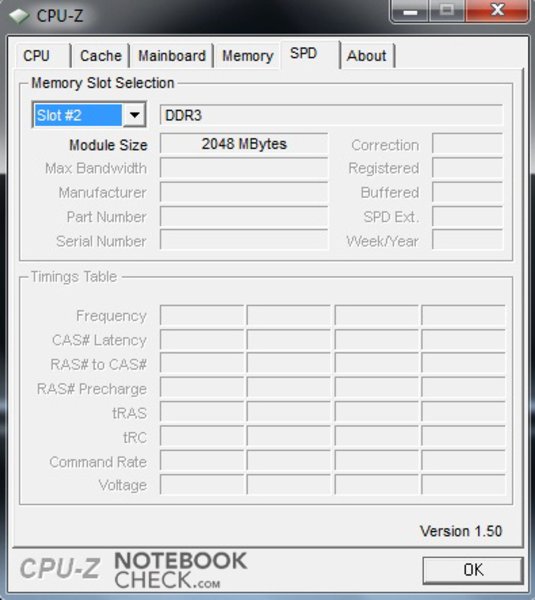Click the Command Rate label
This screenshot has width=535, height=600.
click(98, 462)
